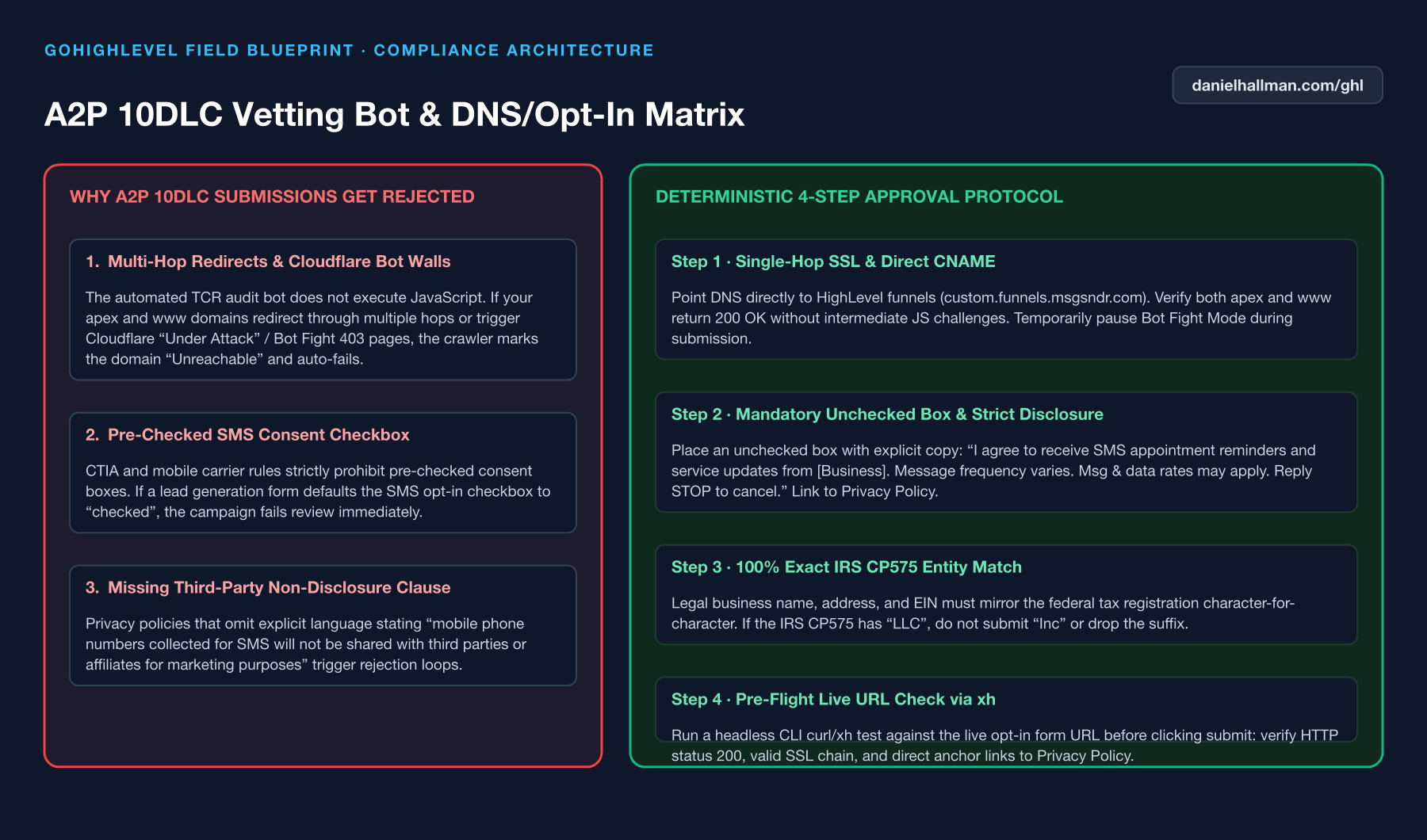Click the "GOHIGHLEVEL FIELD BLUEPRINT · COMPLIANCE ARCHITECTURE" header line
This screenshot has width=1427, height=840.
[x=349, y=51]
